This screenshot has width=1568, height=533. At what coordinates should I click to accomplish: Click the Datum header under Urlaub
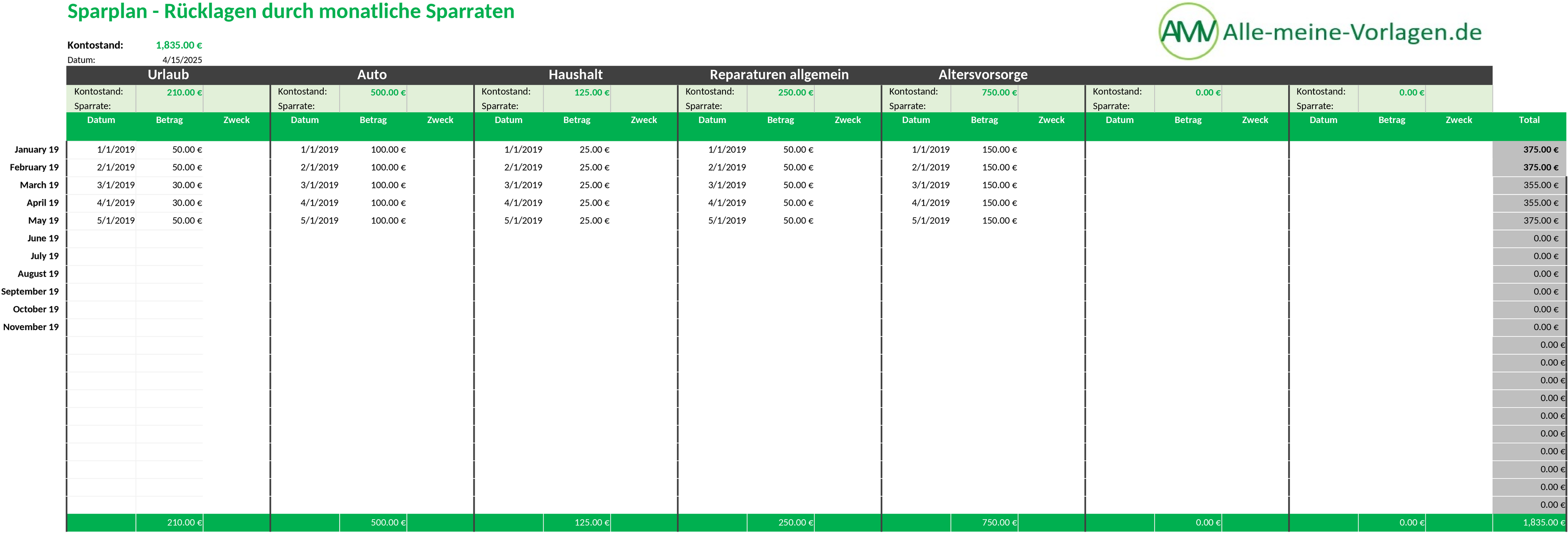click(x=101, y=120)
